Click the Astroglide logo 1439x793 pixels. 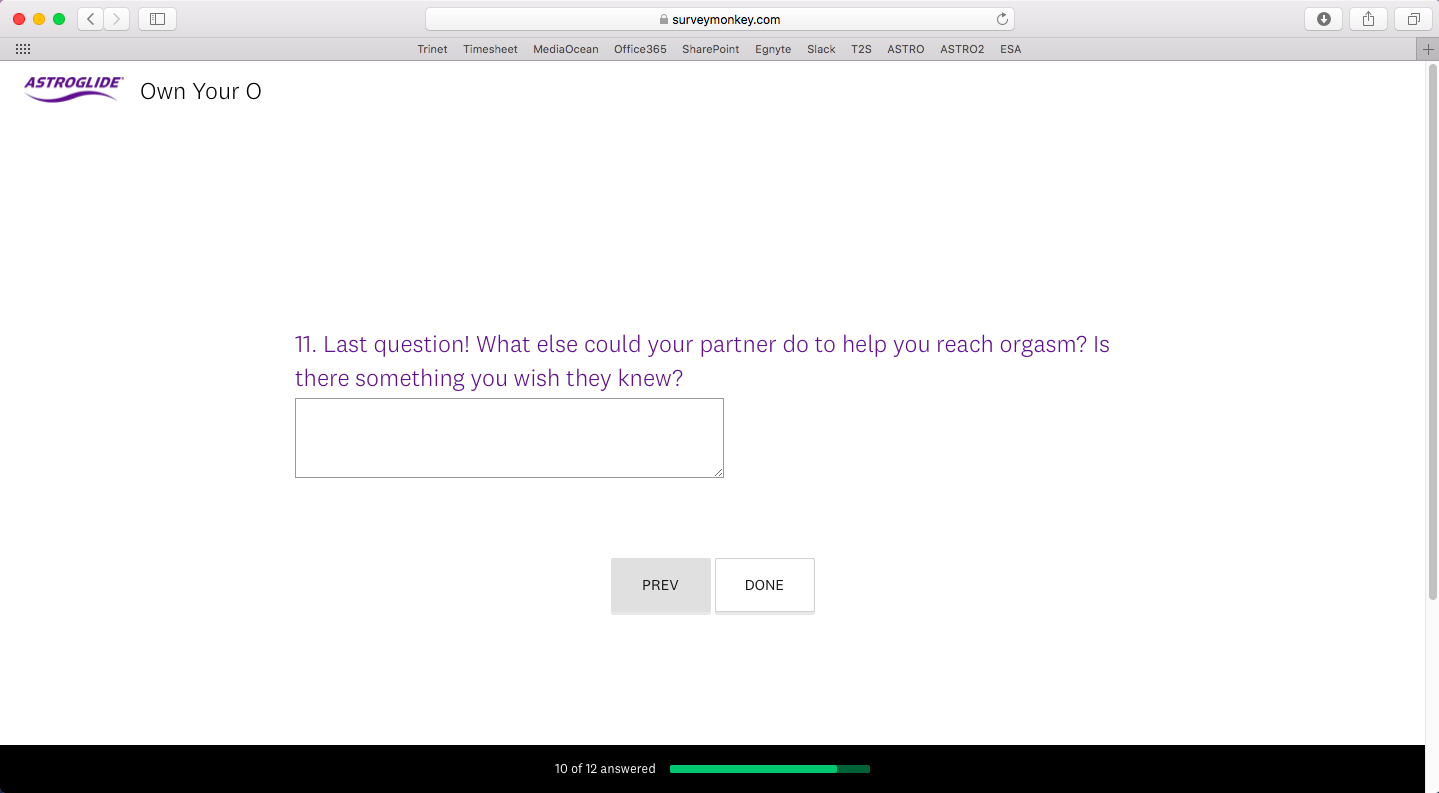(74, 88)
